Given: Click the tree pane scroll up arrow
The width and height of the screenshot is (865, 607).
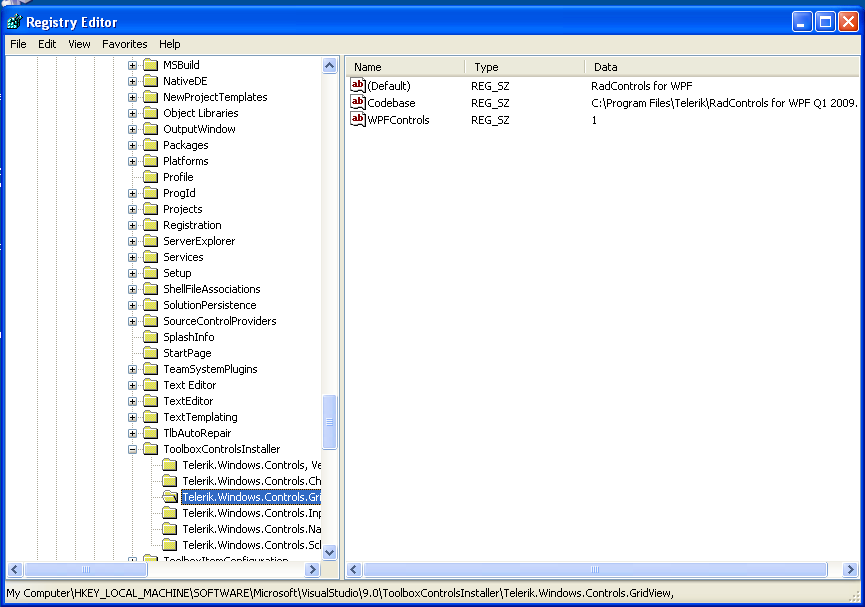Looking at the screenshot, I should click(x=329, y=66).
